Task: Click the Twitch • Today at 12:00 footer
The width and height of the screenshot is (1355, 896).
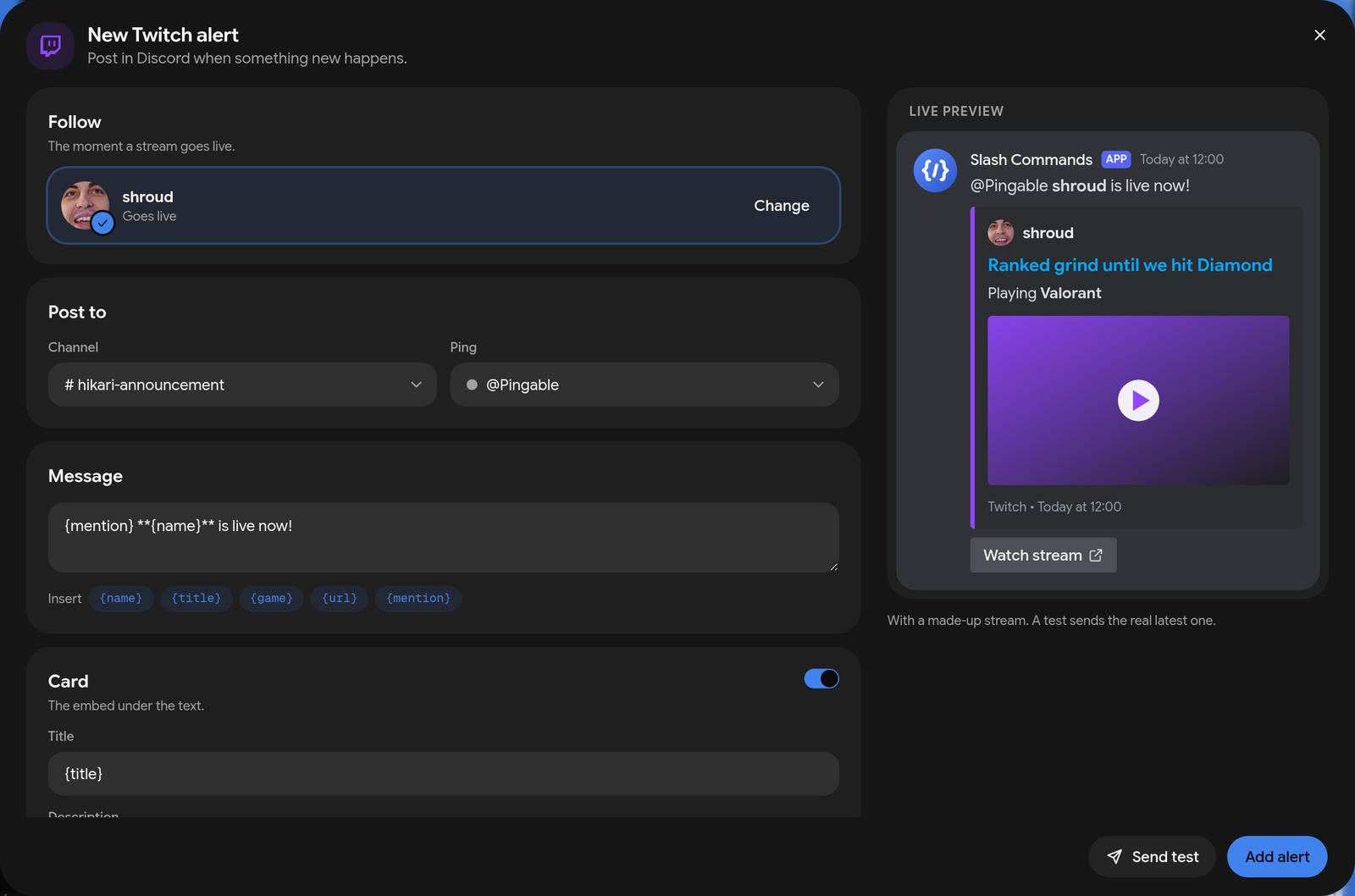Action: [x=1054, y=506]
